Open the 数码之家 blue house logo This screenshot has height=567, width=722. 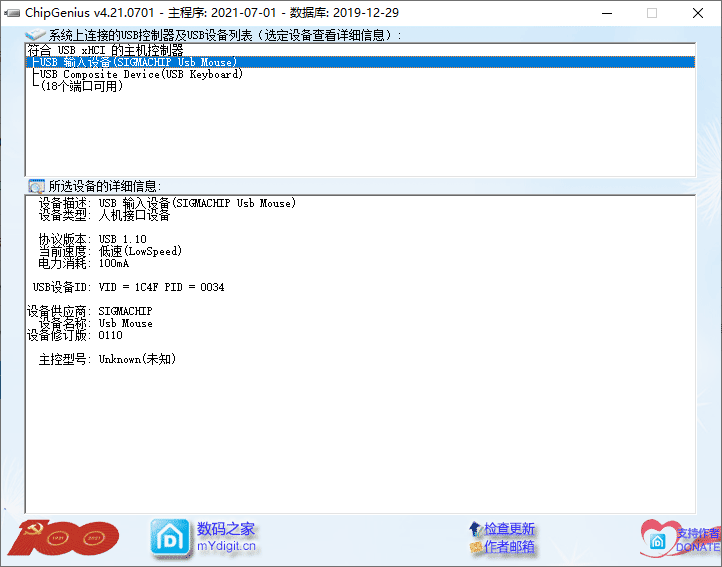(x=169, y=538)
